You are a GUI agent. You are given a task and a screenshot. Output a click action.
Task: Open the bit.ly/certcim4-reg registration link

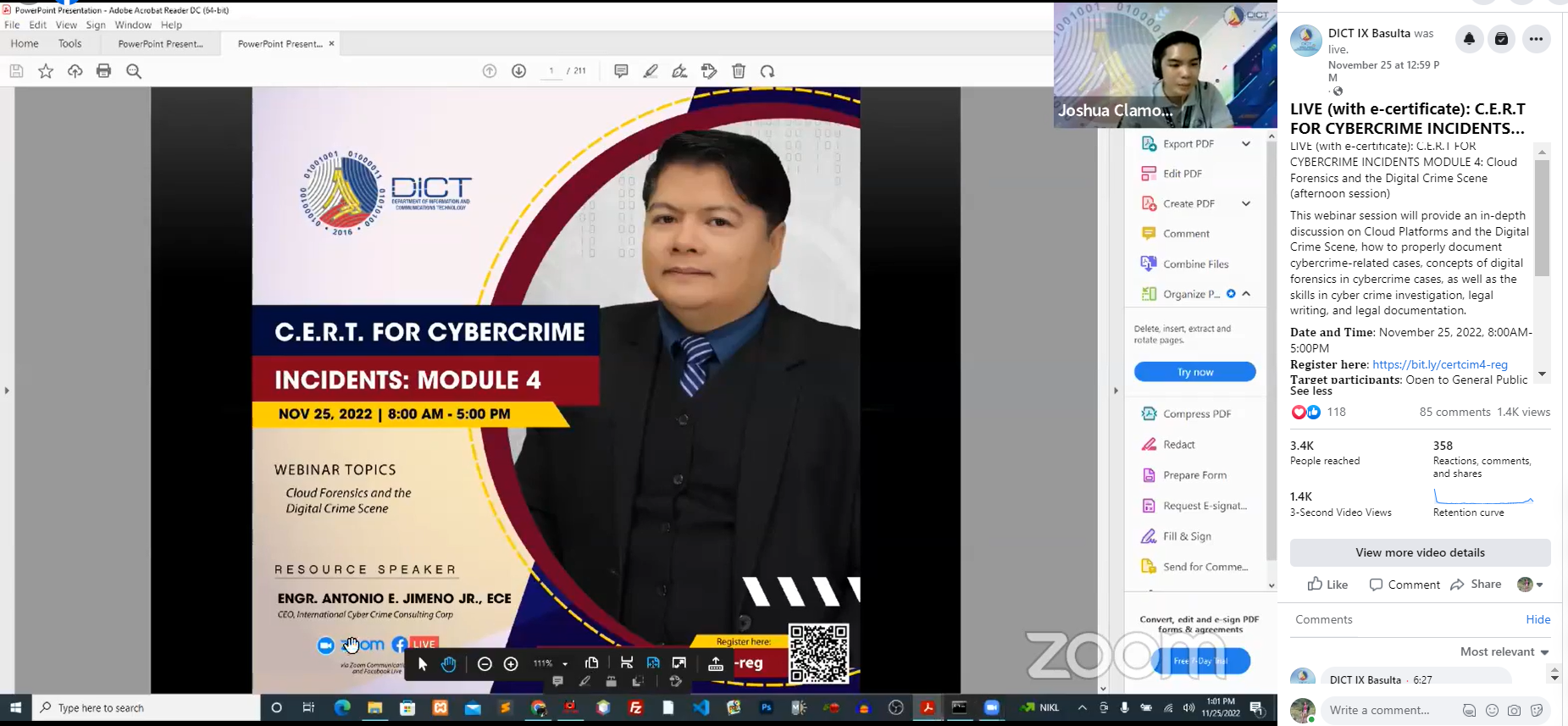pyautogui.click(x=1439, y=364)
